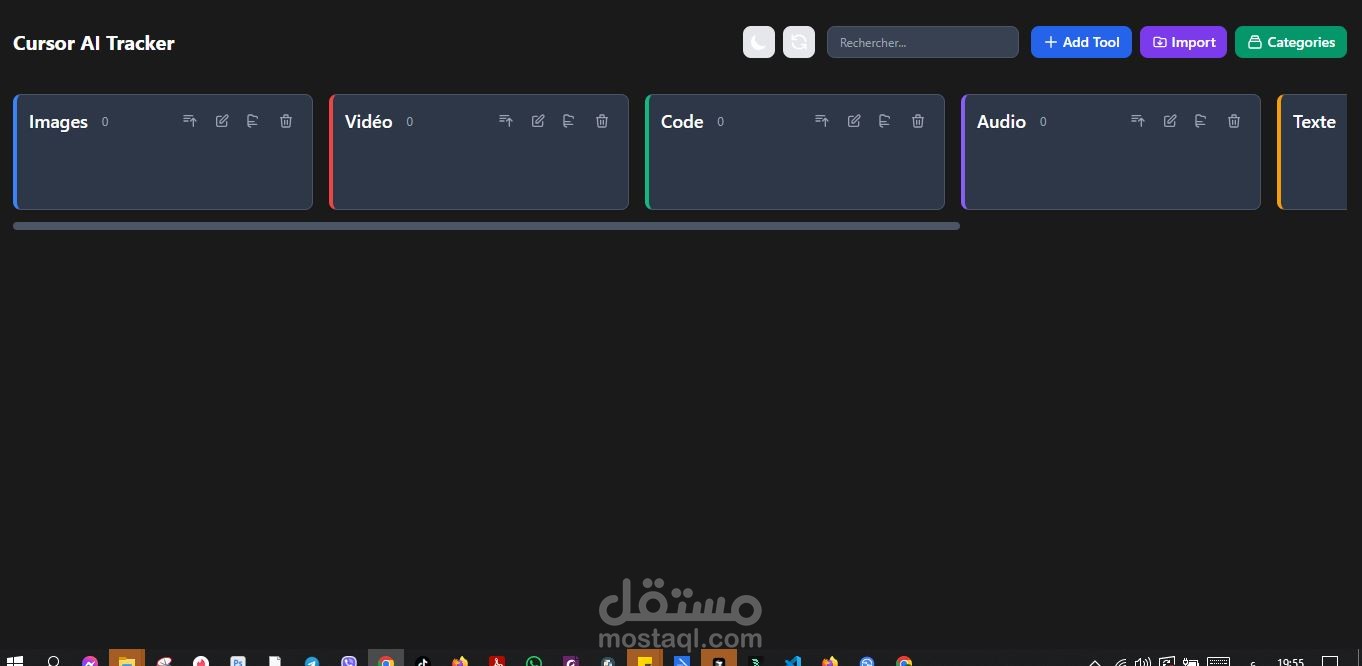Open Telegram from the taskbar

point(312,660)
